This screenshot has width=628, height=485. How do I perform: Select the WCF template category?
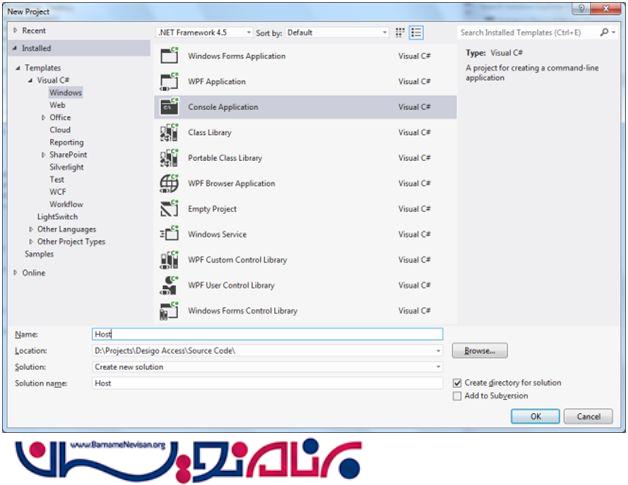(x=58, y=192)
